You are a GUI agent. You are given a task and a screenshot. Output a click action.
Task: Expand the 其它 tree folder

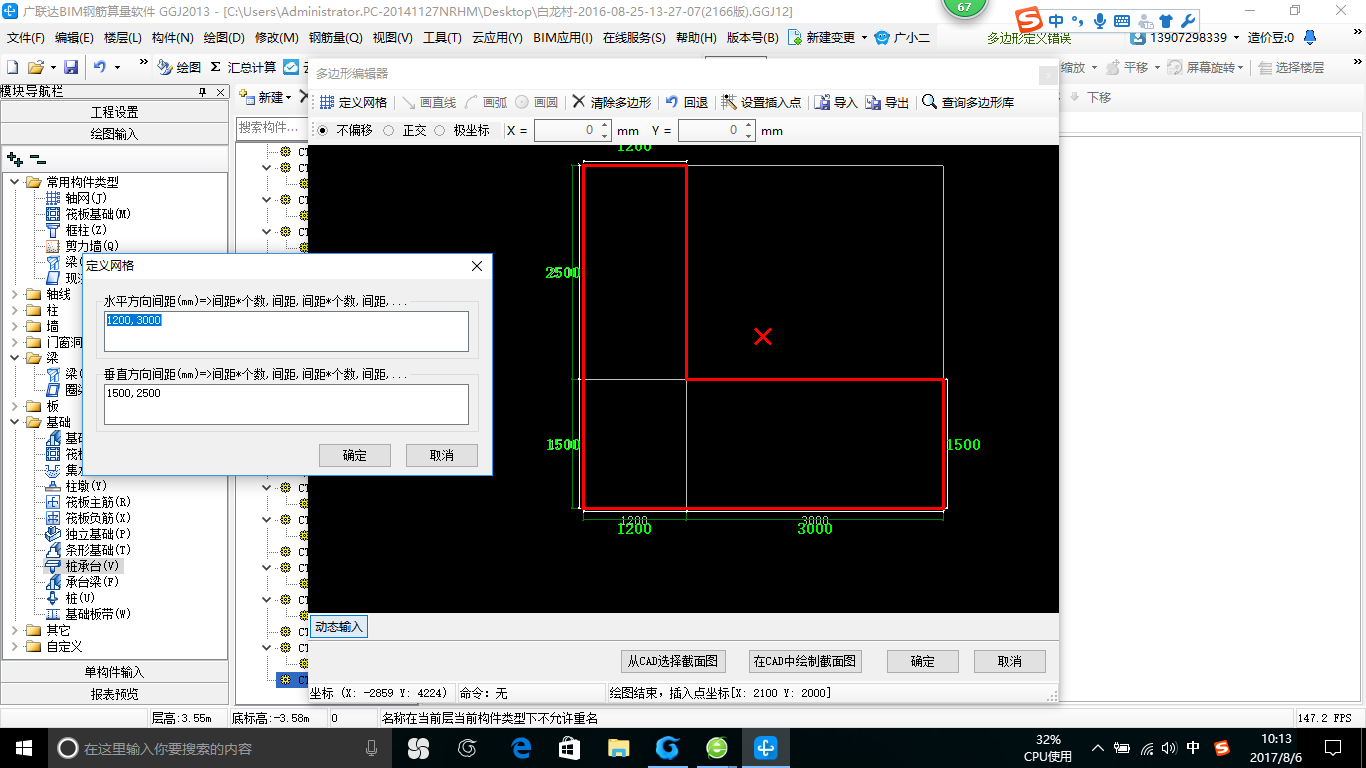click(x=15, y=630)
